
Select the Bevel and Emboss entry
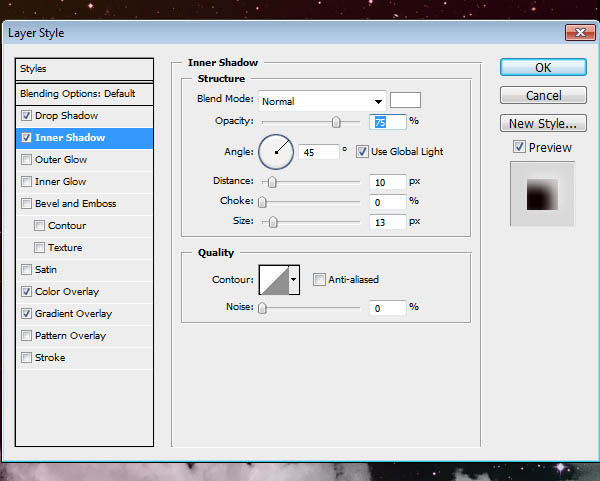click(75, 204)
